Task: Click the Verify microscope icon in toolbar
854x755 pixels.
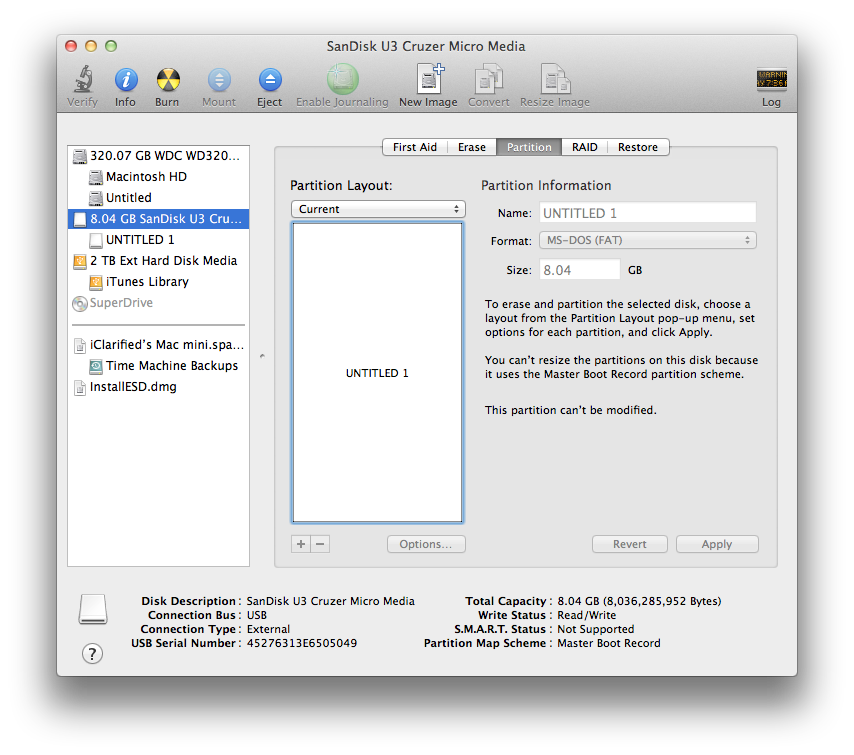Action: pos(83,81)
